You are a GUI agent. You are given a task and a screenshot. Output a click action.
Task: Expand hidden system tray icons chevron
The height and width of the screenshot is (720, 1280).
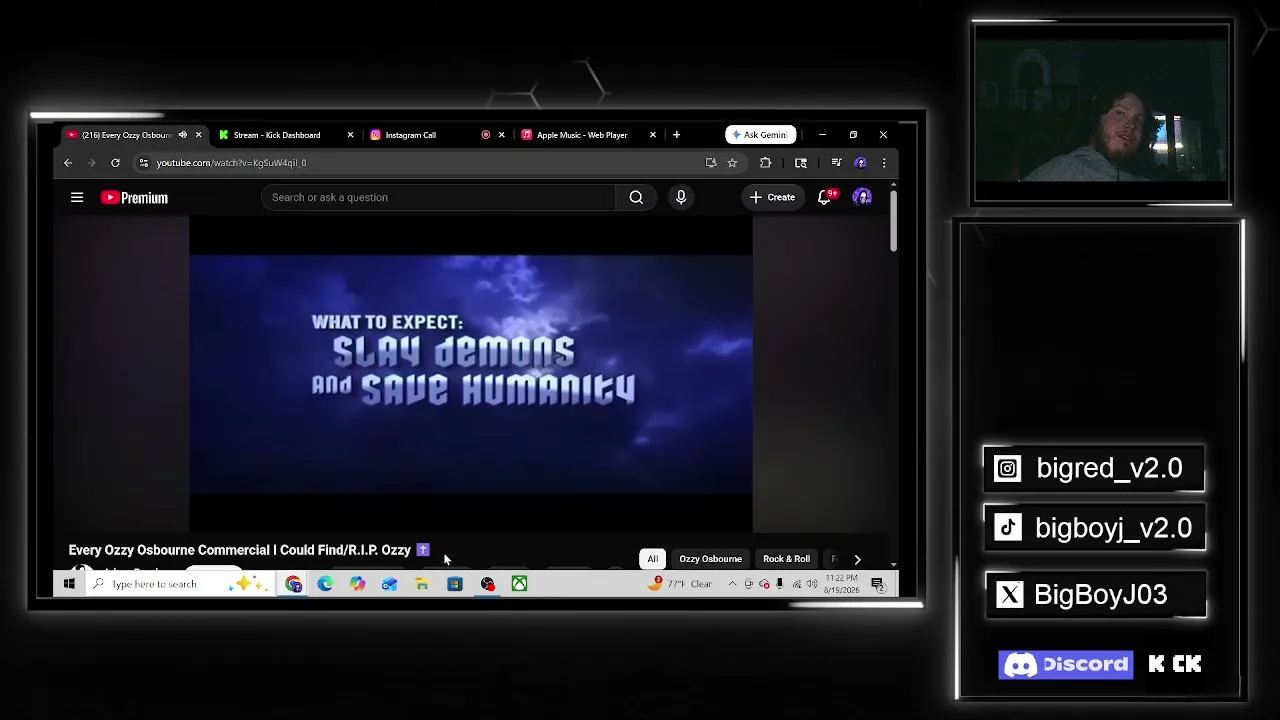click(x=732, y=584)
